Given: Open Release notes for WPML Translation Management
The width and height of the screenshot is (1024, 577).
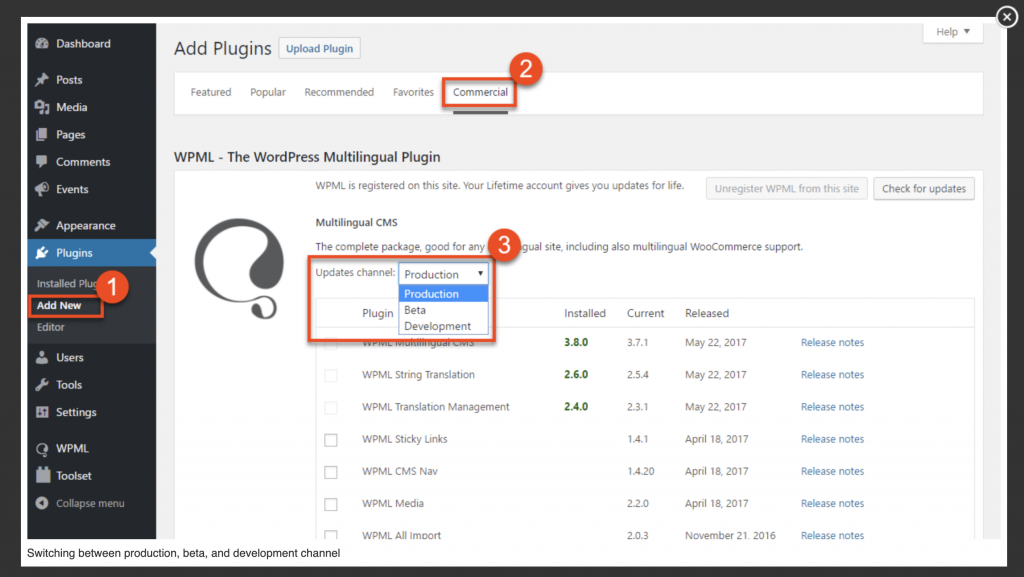Looking at the screenshot, I should pos(832,407).
